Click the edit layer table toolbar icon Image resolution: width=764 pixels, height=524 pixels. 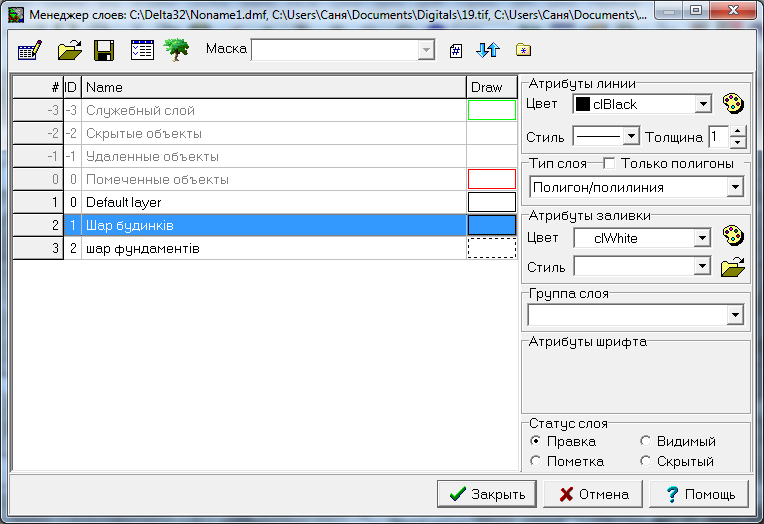30,50
